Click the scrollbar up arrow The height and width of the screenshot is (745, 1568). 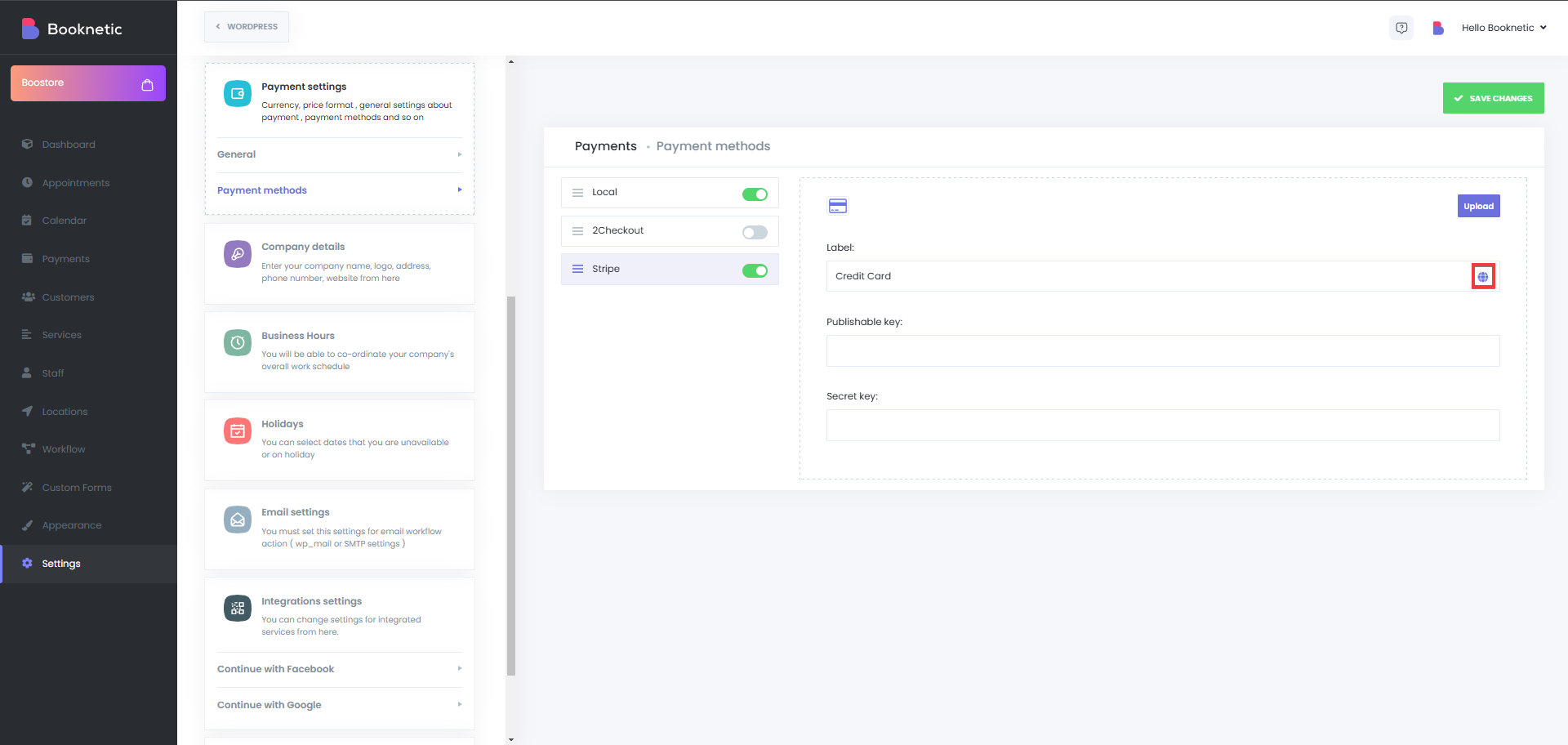tap(511, 61)
